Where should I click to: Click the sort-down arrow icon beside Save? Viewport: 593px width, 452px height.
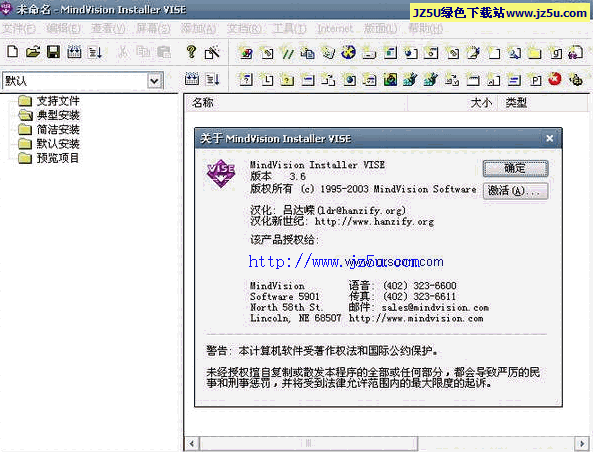click(95, 52)
